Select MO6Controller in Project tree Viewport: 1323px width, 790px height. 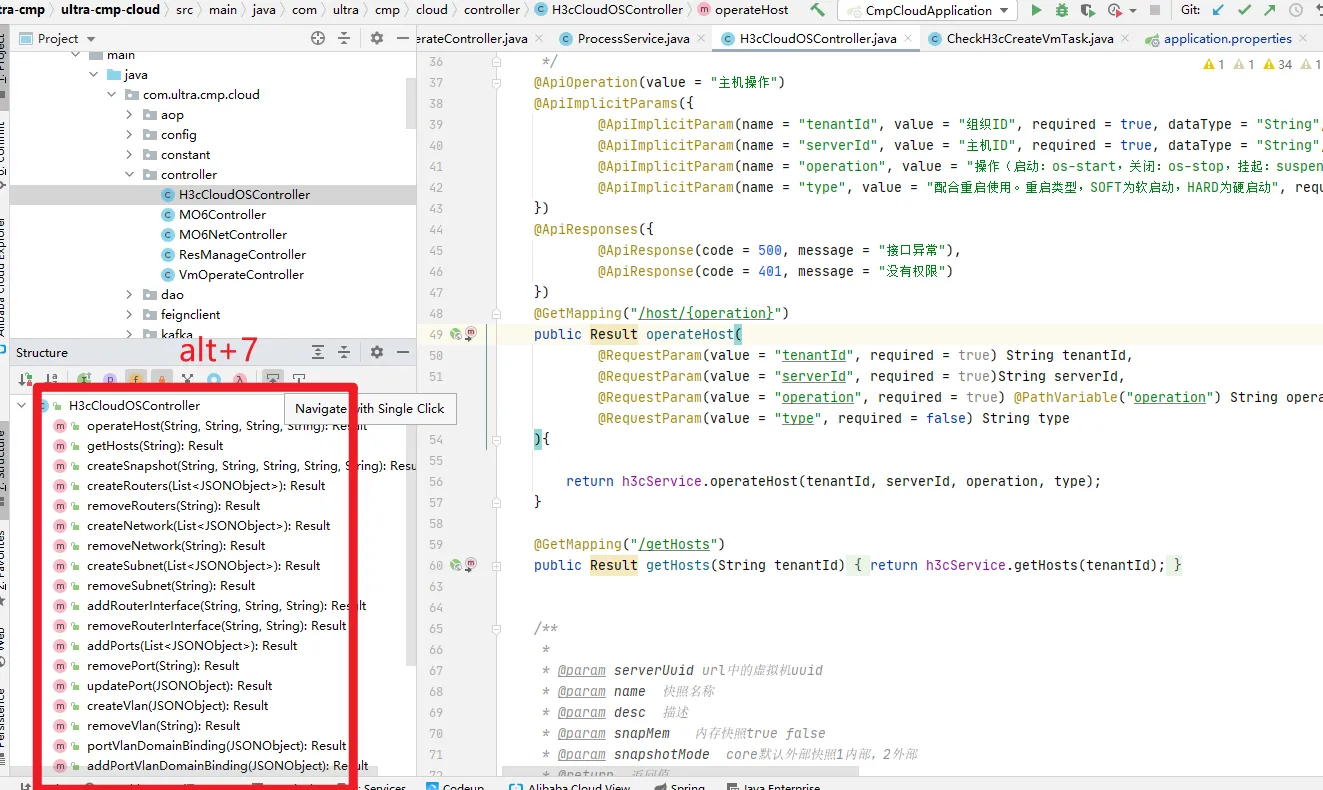click(222, 215)
